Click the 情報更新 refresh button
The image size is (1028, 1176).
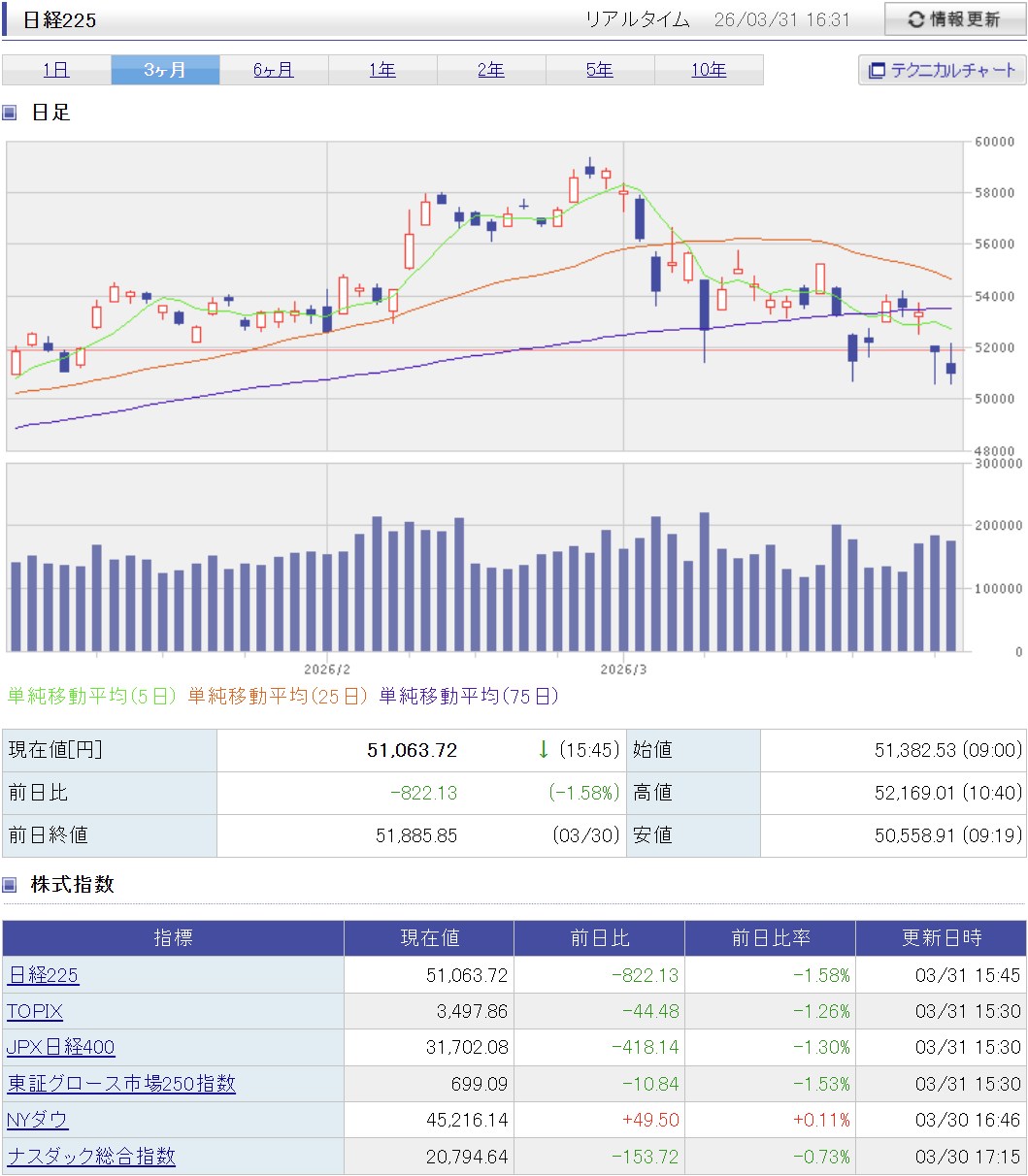click(x=954, y=19)
